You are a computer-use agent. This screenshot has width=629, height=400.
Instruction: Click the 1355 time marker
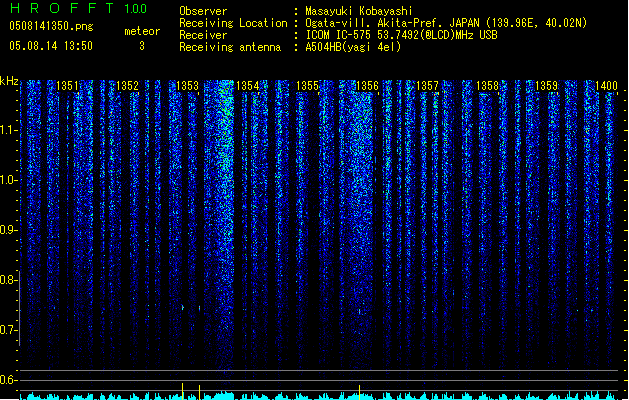pyautogui.click(x=307, y=86)
